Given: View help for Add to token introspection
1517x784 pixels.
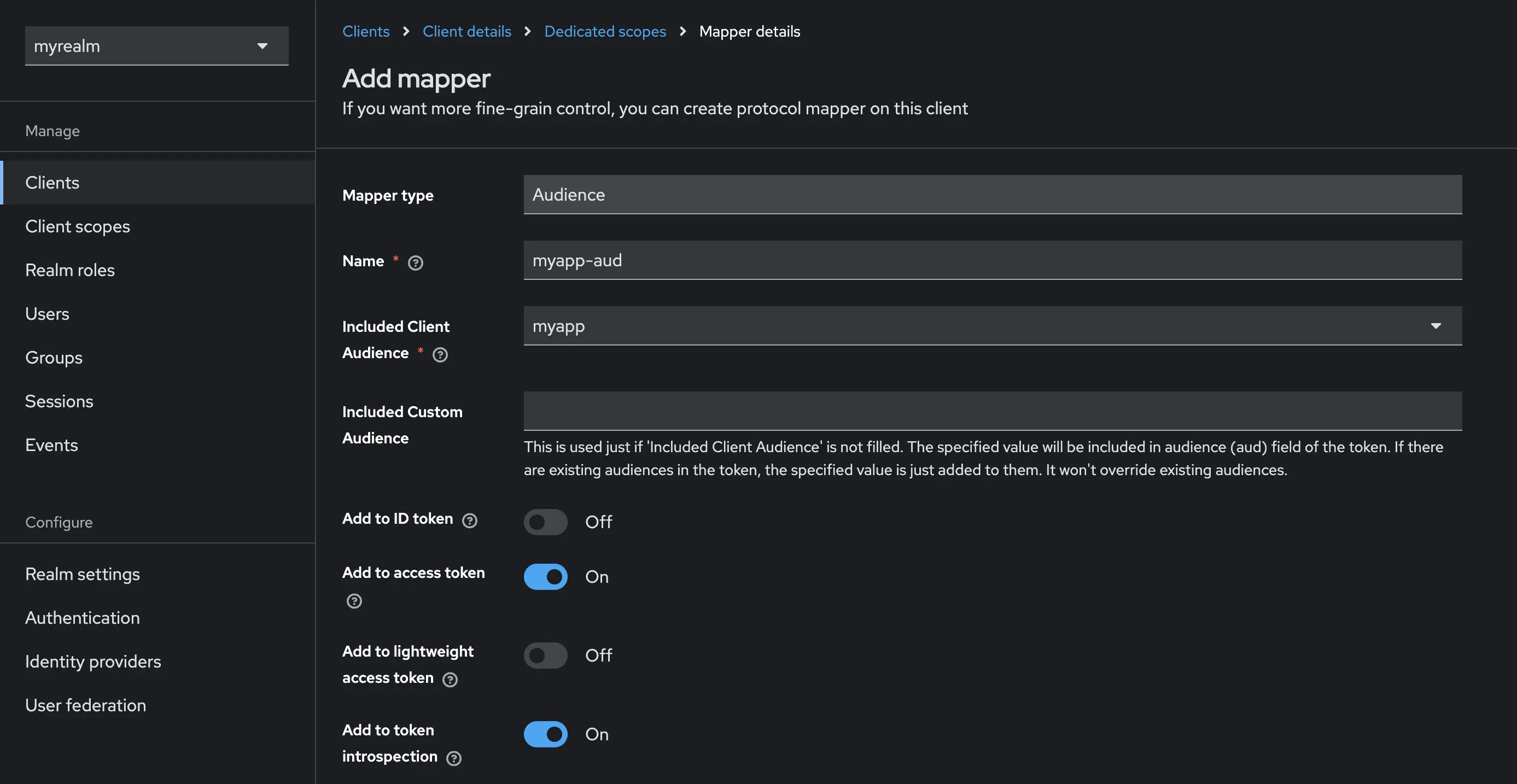Looking at the screenshot, I should point(453,758).
